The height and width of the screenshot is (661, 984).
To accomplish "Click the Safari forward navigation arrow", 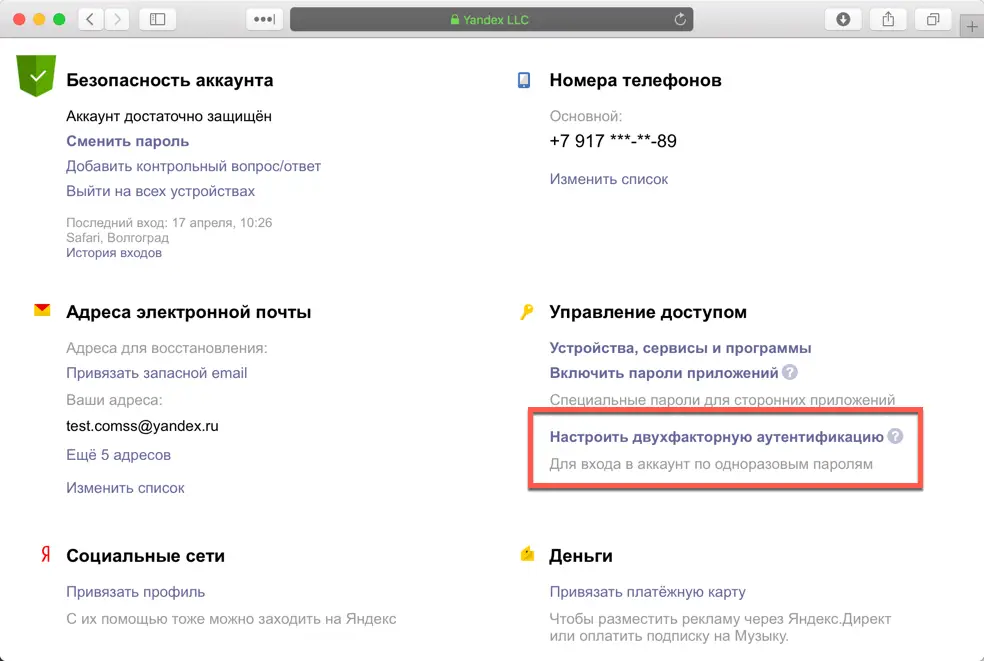I will point(117,19).
